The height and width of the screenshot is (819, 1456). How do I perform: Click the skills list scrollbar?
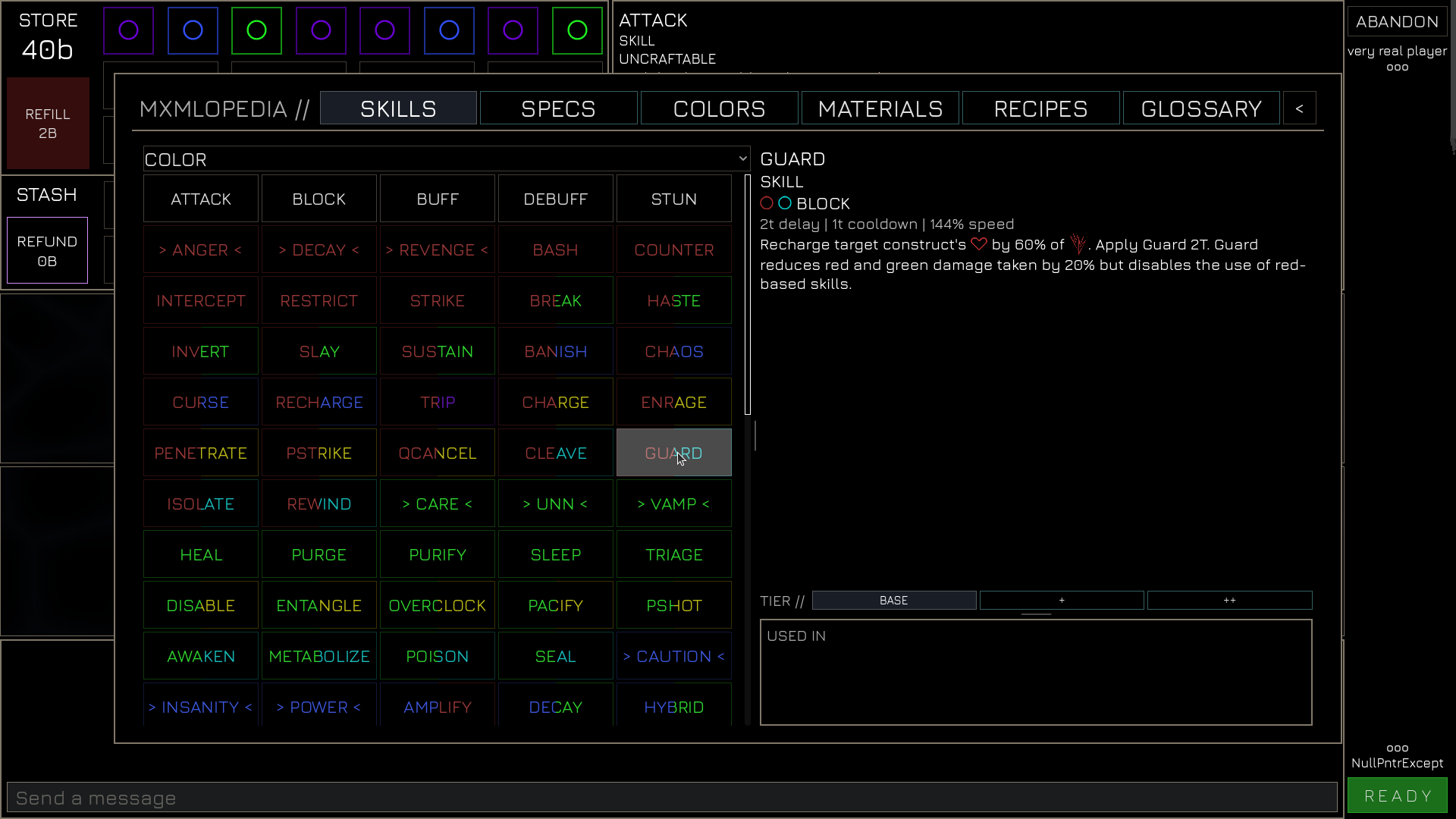coord(748,296)
